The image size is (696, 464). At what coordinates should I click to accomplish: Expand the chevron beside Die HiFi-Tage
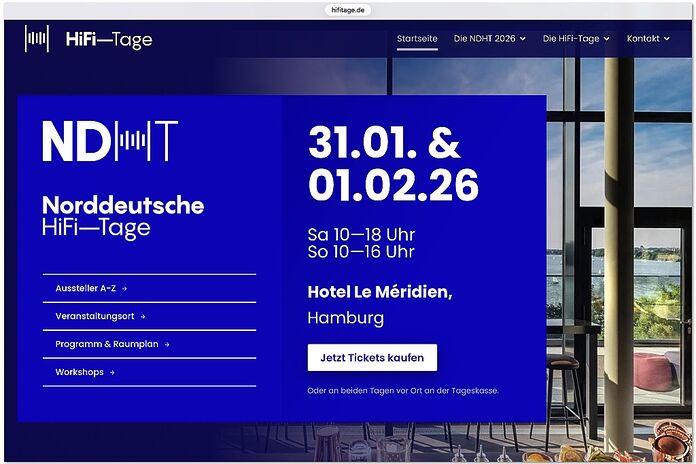point(606,39)
